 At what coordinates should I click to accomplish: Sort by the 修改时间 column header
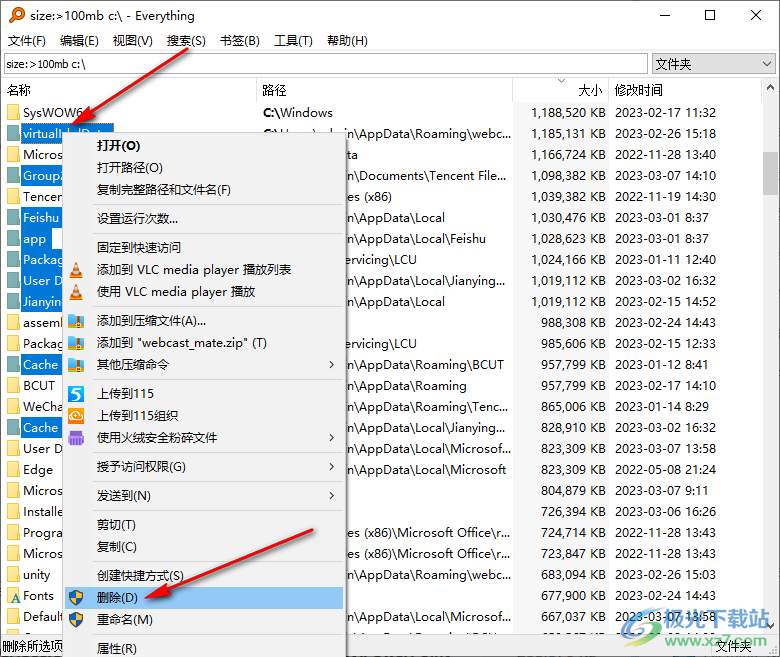click(x=685, y=90)
